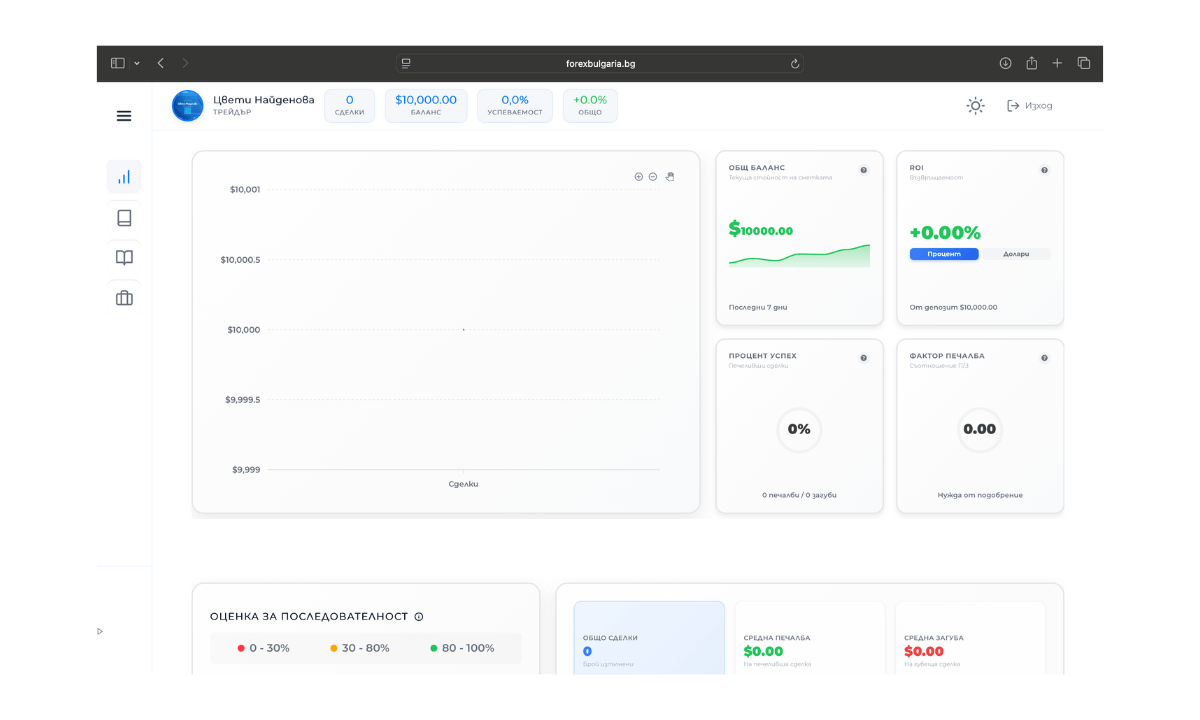Click the forexbulgaria.bg address bar
This screenshot has height=720, width=1200.
[600, 62]
